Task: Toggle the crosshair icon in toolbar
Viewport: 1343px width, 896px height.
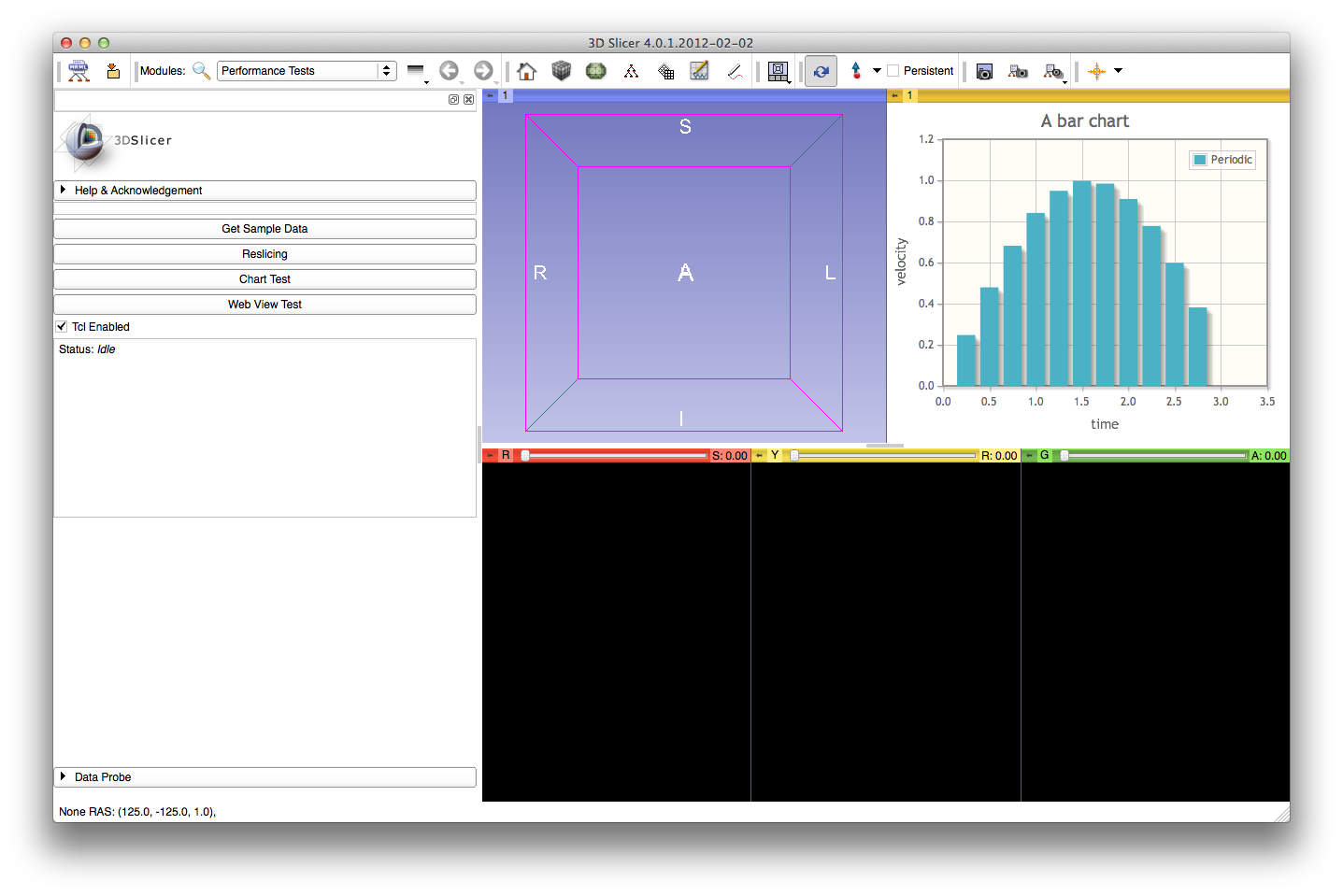Action: (1096, 71)
